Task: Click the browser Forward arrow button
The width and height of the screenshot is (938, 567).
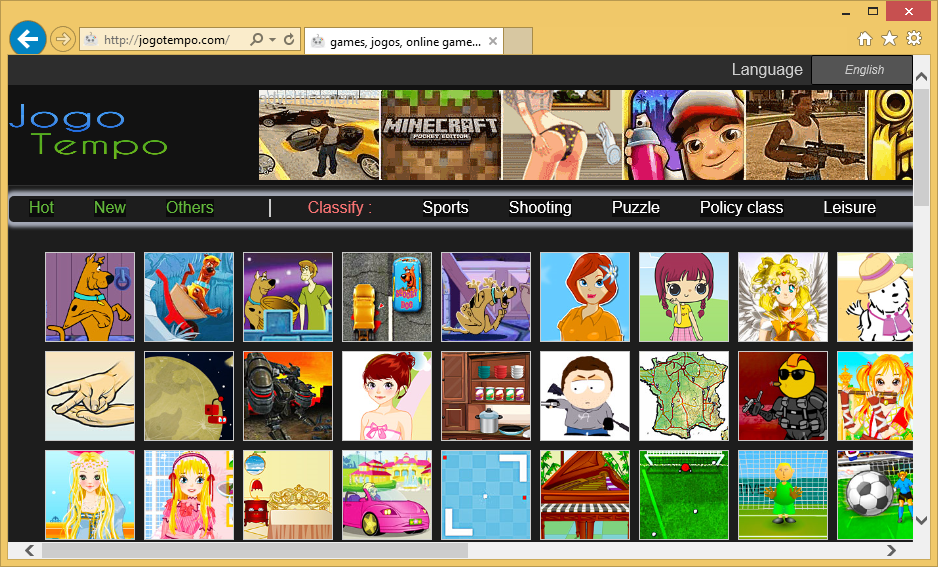Action: tap(62, 39)
